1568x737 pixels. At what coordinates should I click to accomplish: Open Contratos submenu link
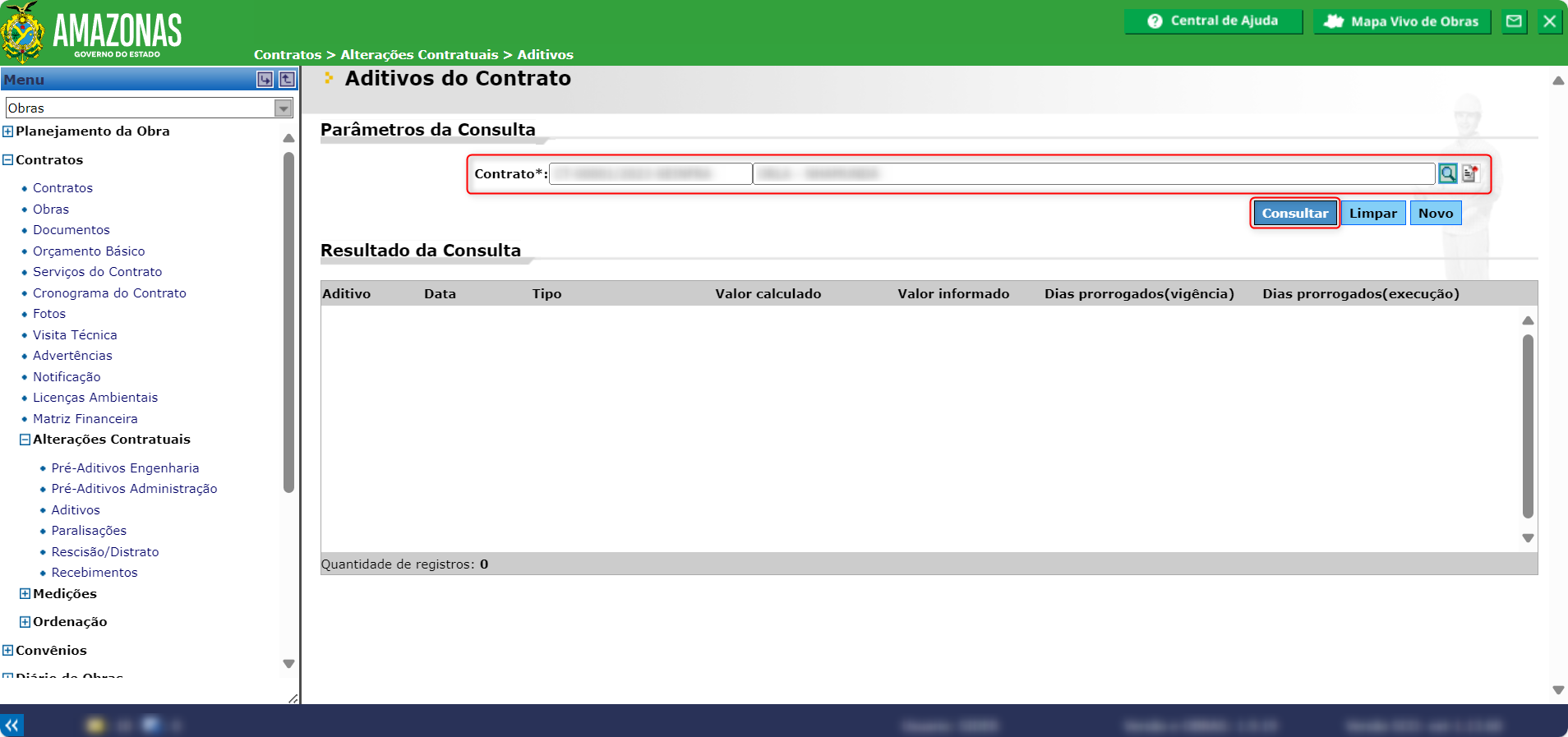click(62, 188)
